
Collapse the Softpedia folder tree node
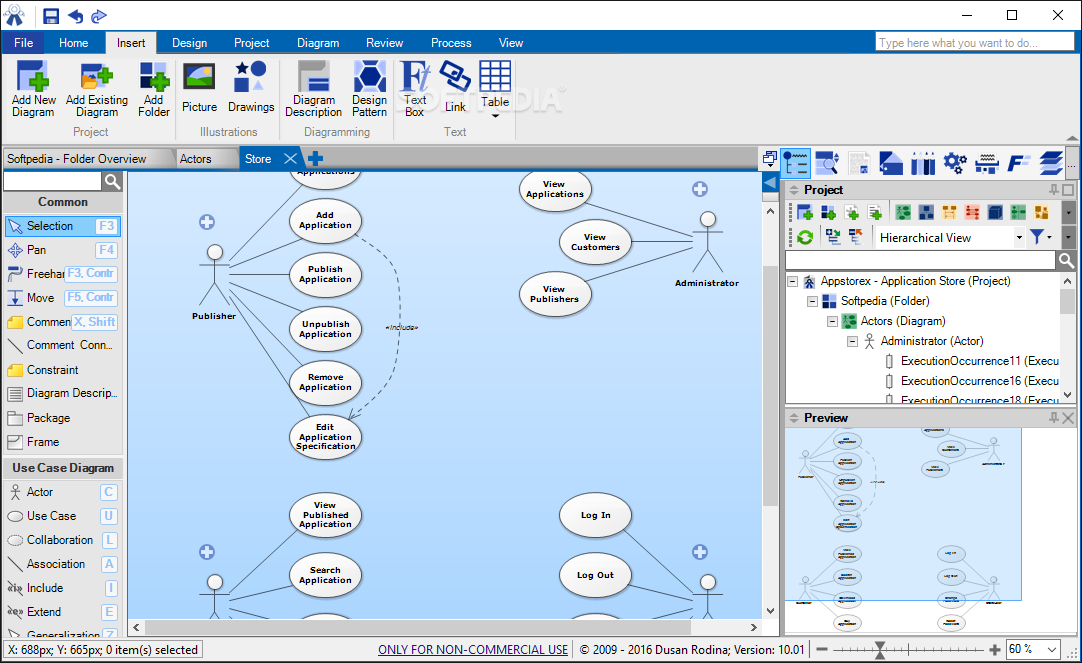pos(812,301)
